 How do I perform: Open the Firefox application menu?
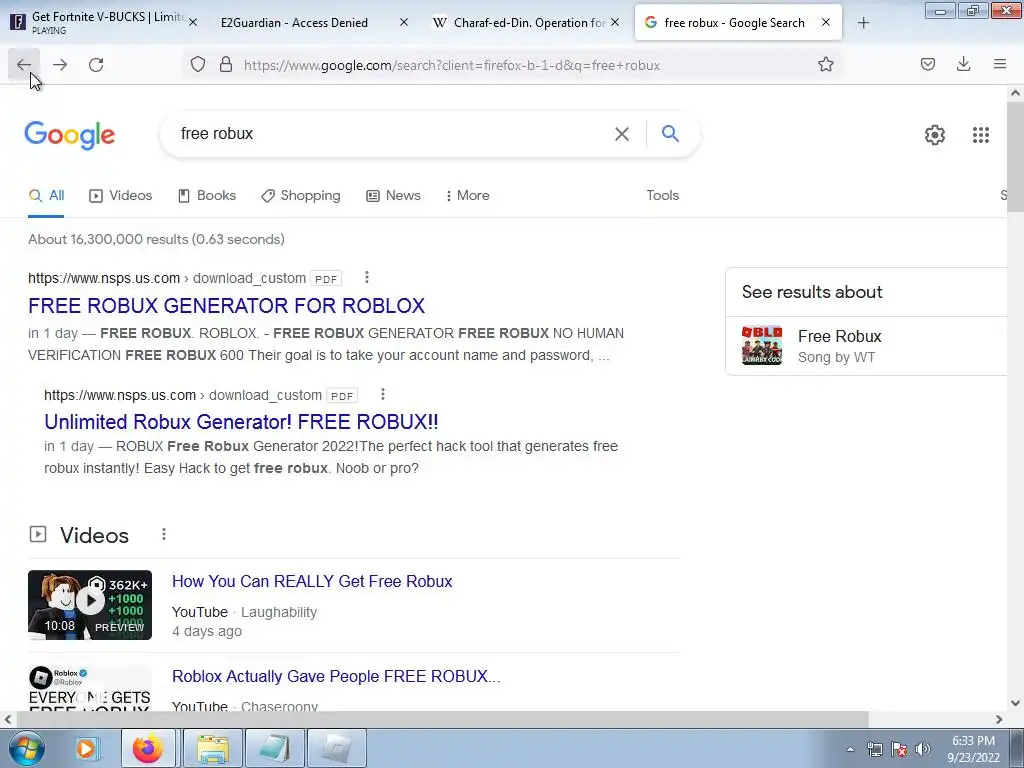pyautogui.click(x=999, y=64)
